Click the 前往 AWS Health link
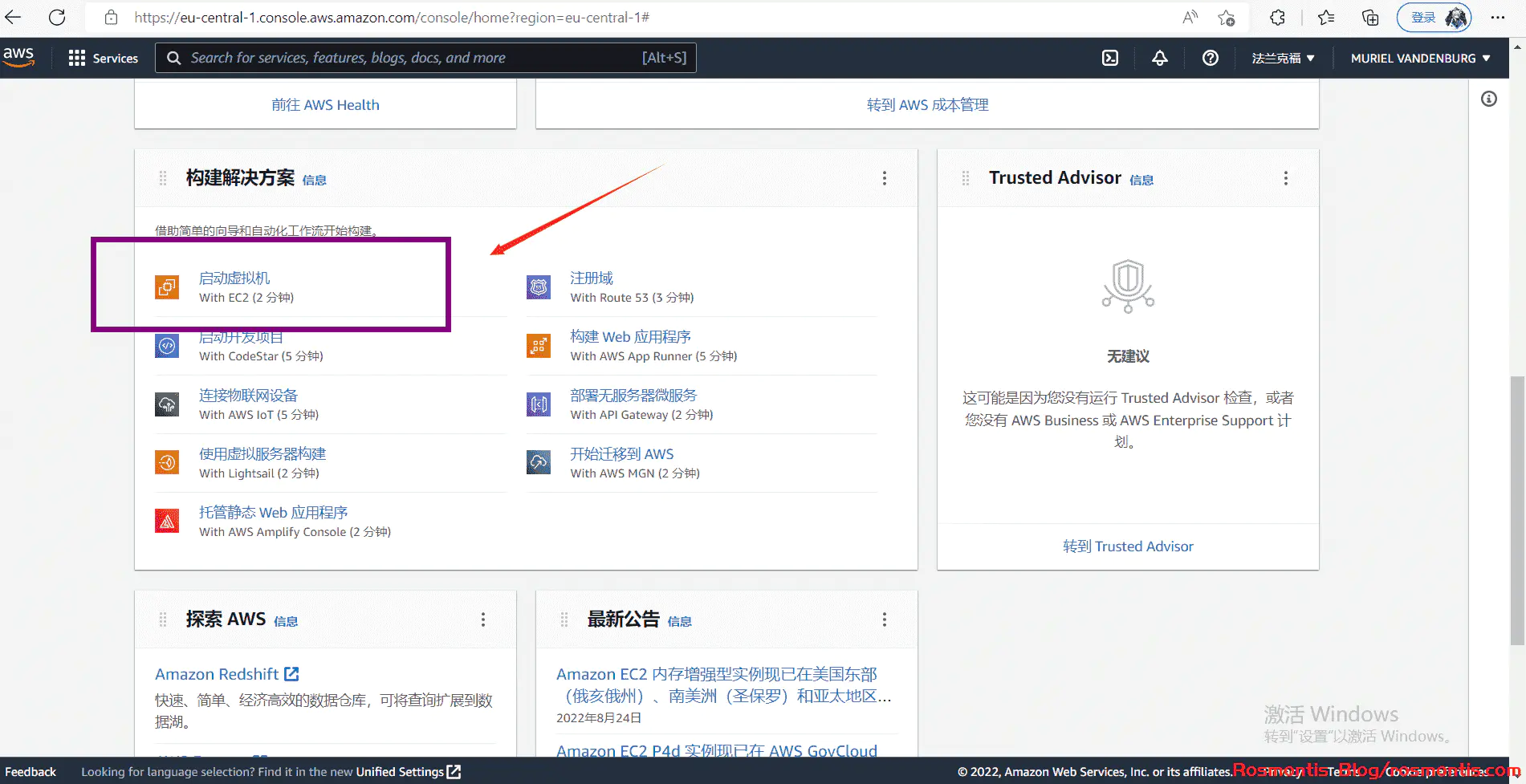The height and width of the screenshot is (784, 1526). pos(325,105)
